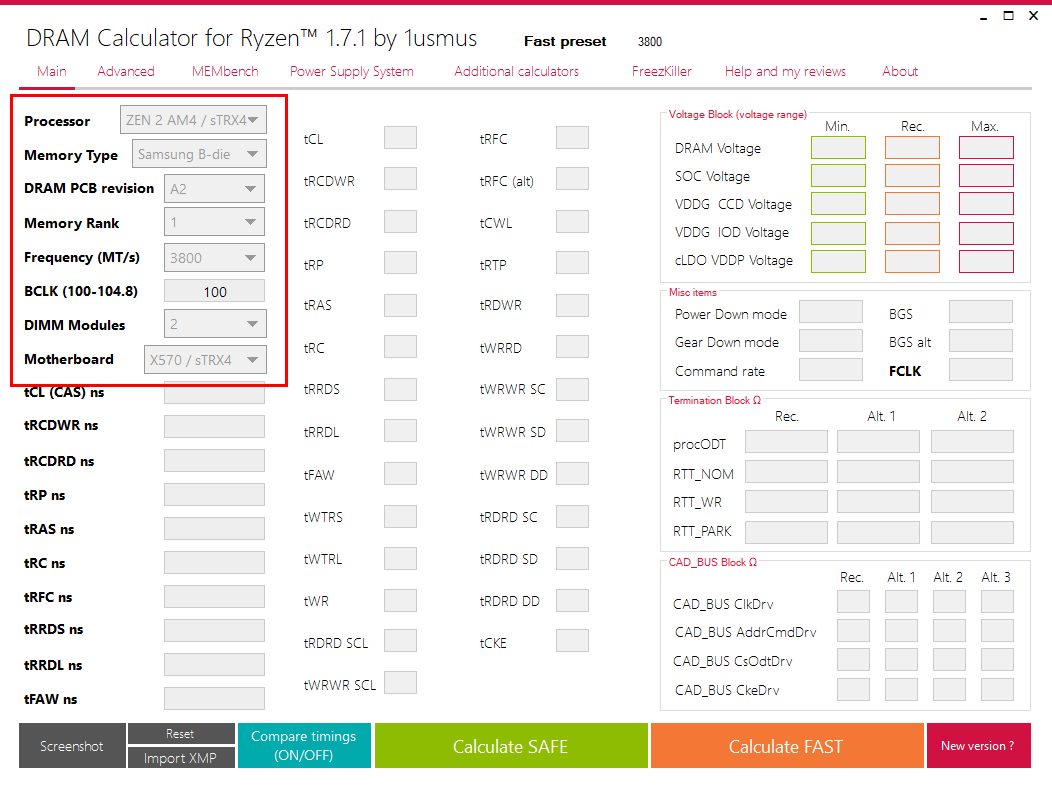Click the BGS value field
The width and height of the screenshot is (1052, 790).
[981, 312]
